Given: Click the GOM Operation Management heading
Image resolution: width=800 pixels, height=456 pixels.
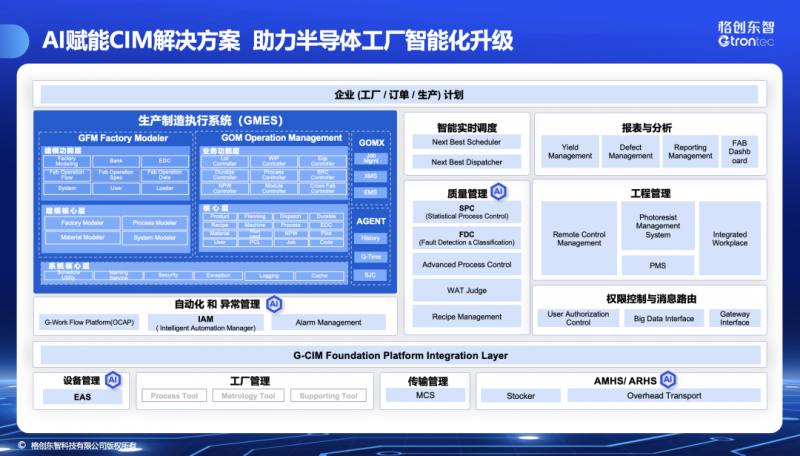Looking at the screenshot, I should coord(281,138).
